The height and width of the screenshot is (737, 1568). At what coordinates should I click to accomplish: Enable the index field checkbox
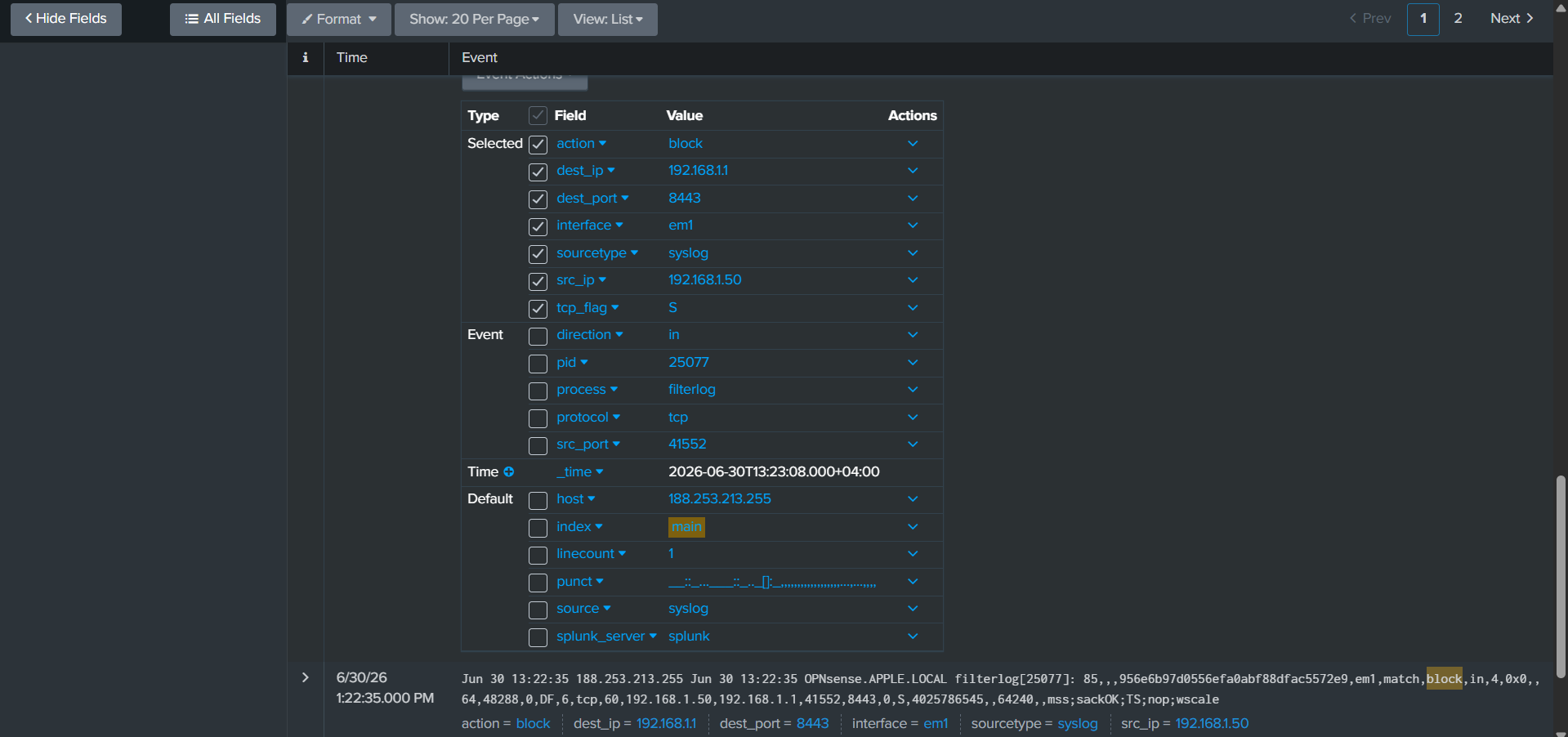click(538, 528)
